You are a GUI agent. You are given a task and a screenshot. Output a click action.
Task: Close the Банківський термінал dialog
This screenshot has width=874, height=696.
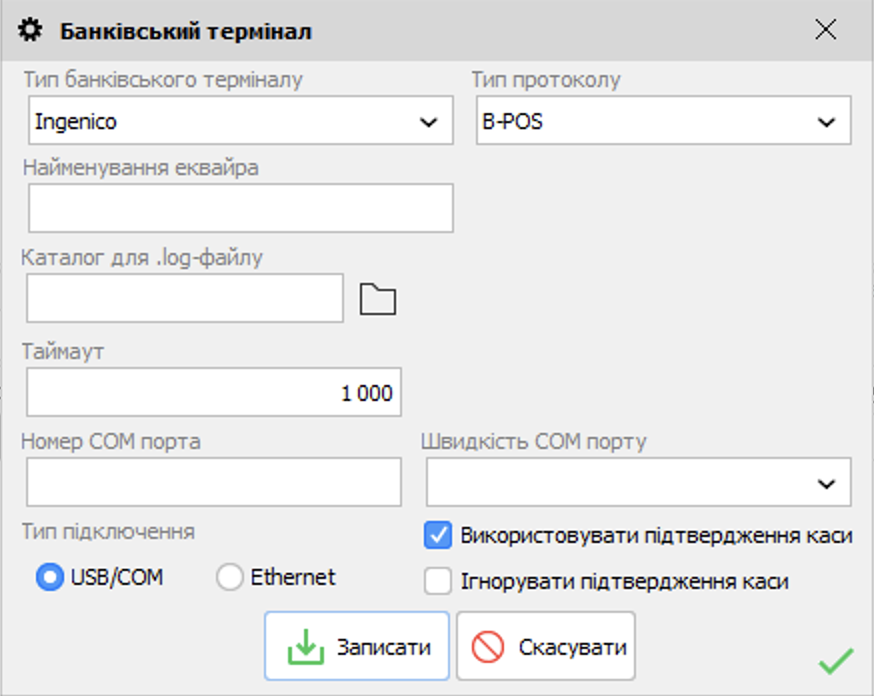(826, 29)
